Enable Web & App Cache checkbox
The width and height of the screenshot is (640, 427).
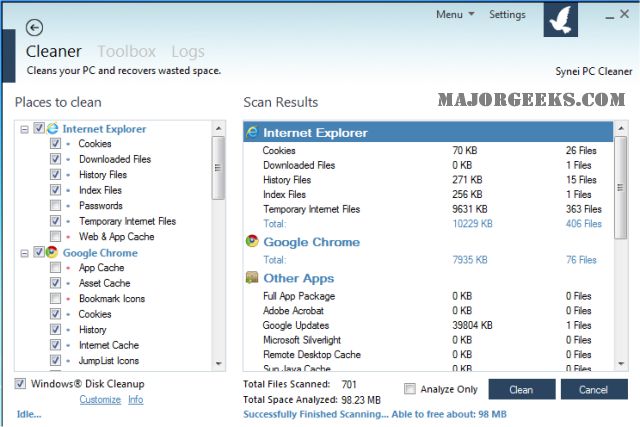[x=56, y=237]
